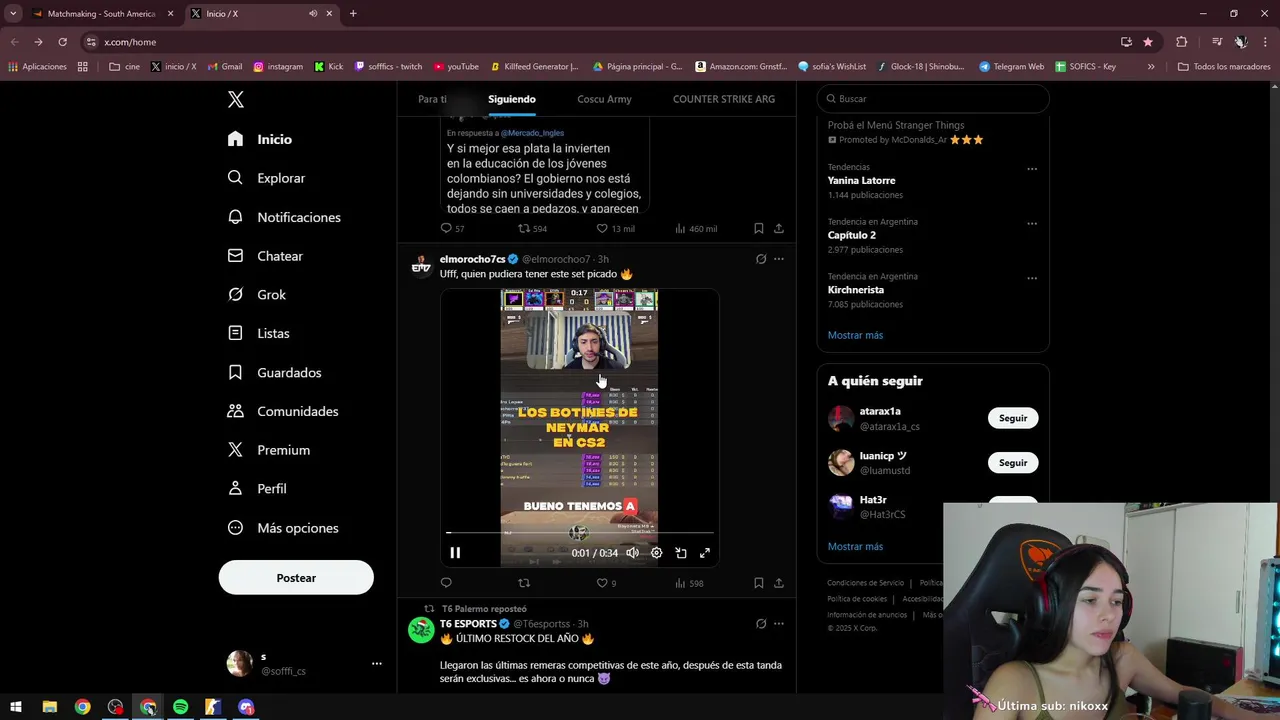Click the Postear button
This screenshot has width=1280, height=720.
(x=296, y=578)
